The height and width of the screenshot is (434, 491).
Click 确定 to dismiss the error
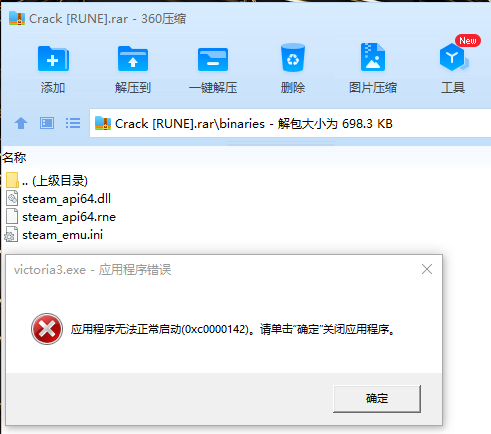[x=377, y=399]
